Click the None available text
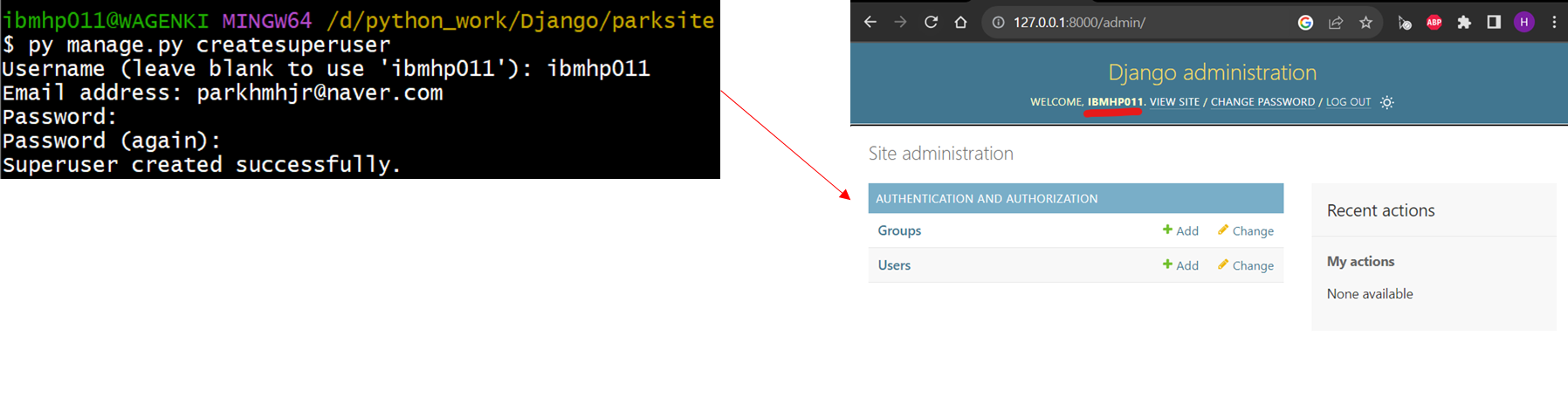The height and width of the screenshot is (398, 1568). tap(1370, 294)
